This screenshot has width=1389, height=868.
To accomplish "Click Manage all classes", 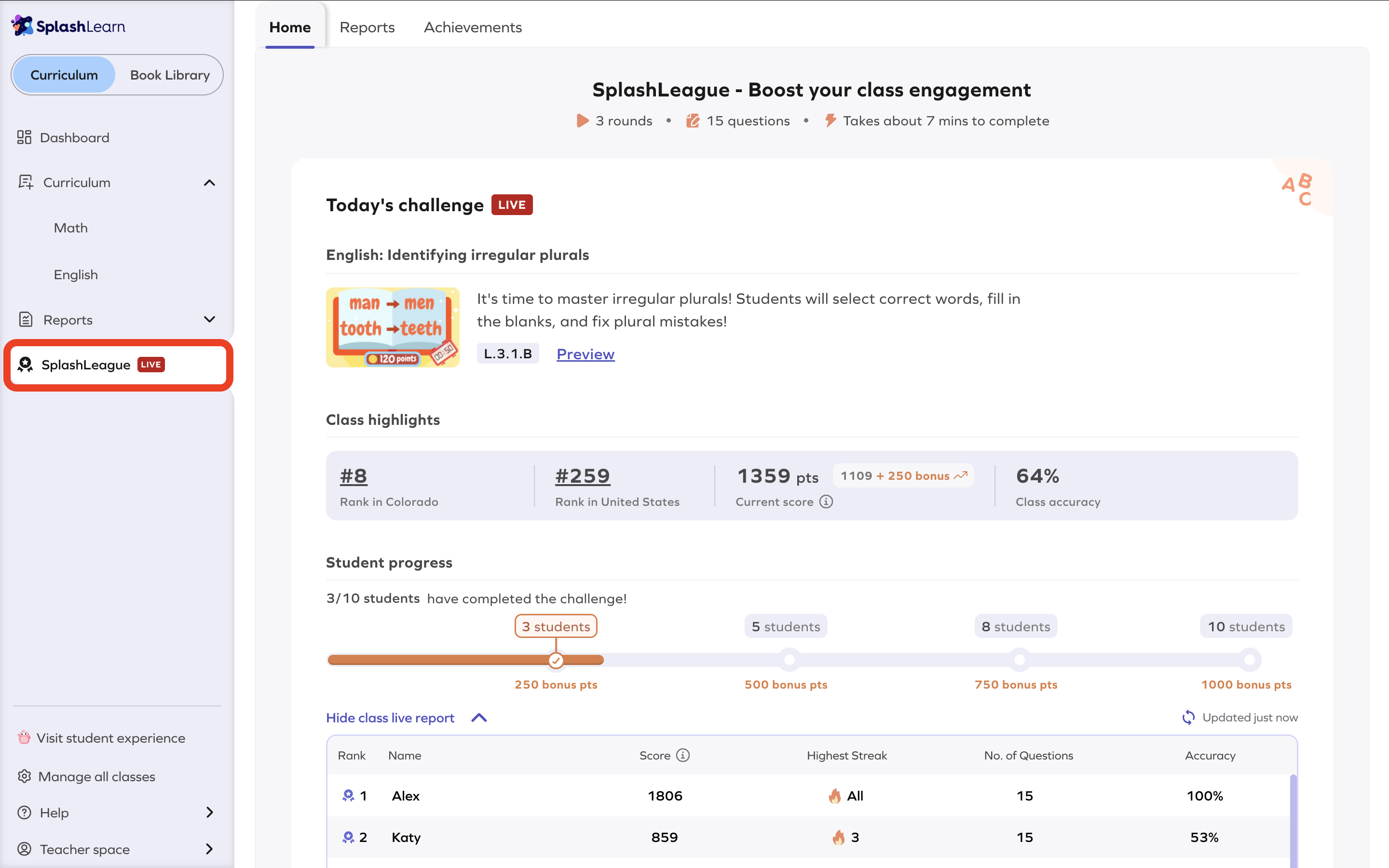I will click(x=96, y=776).
